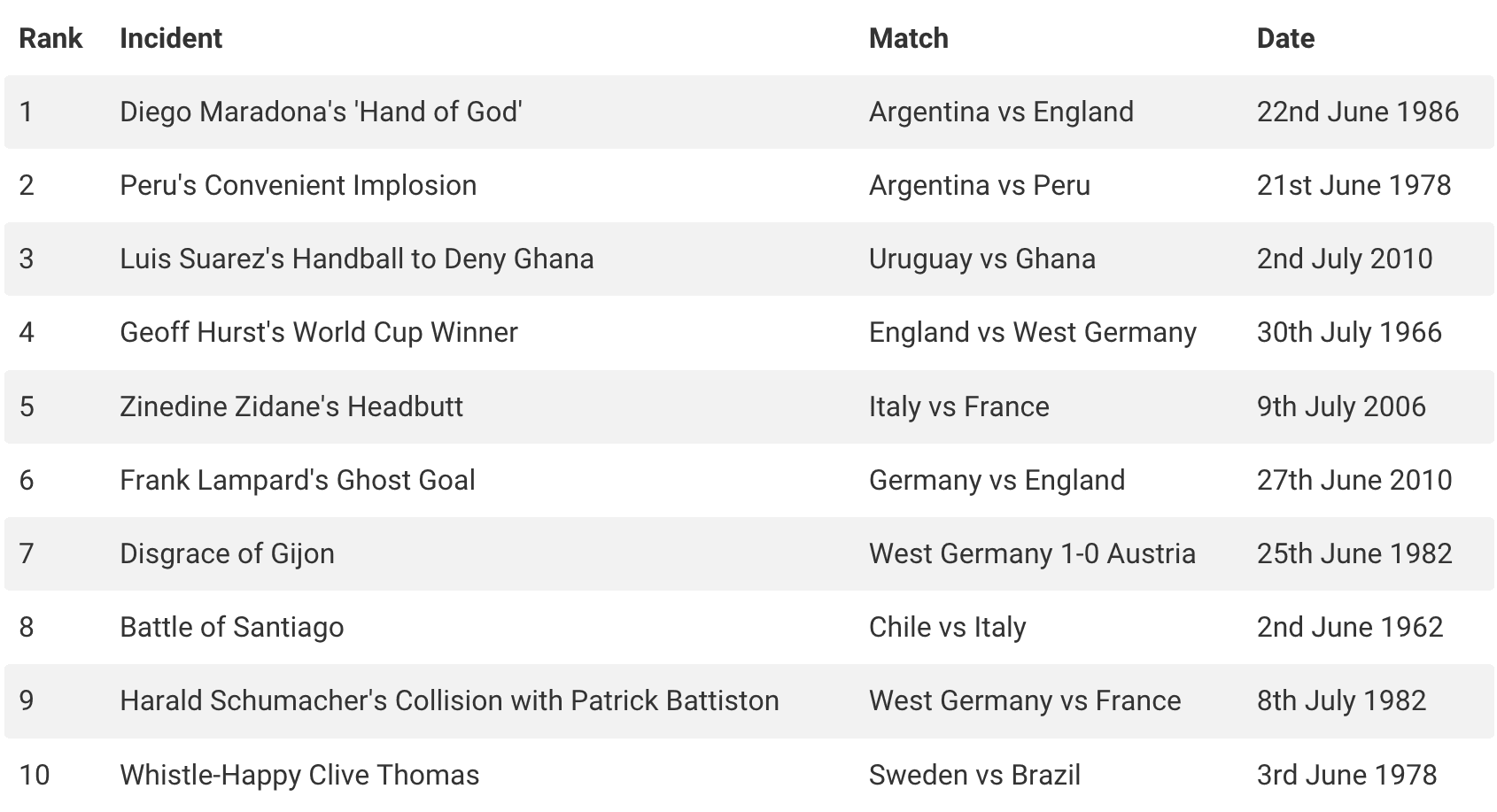Click the Argentina vs England match cell

point(1001,112)
